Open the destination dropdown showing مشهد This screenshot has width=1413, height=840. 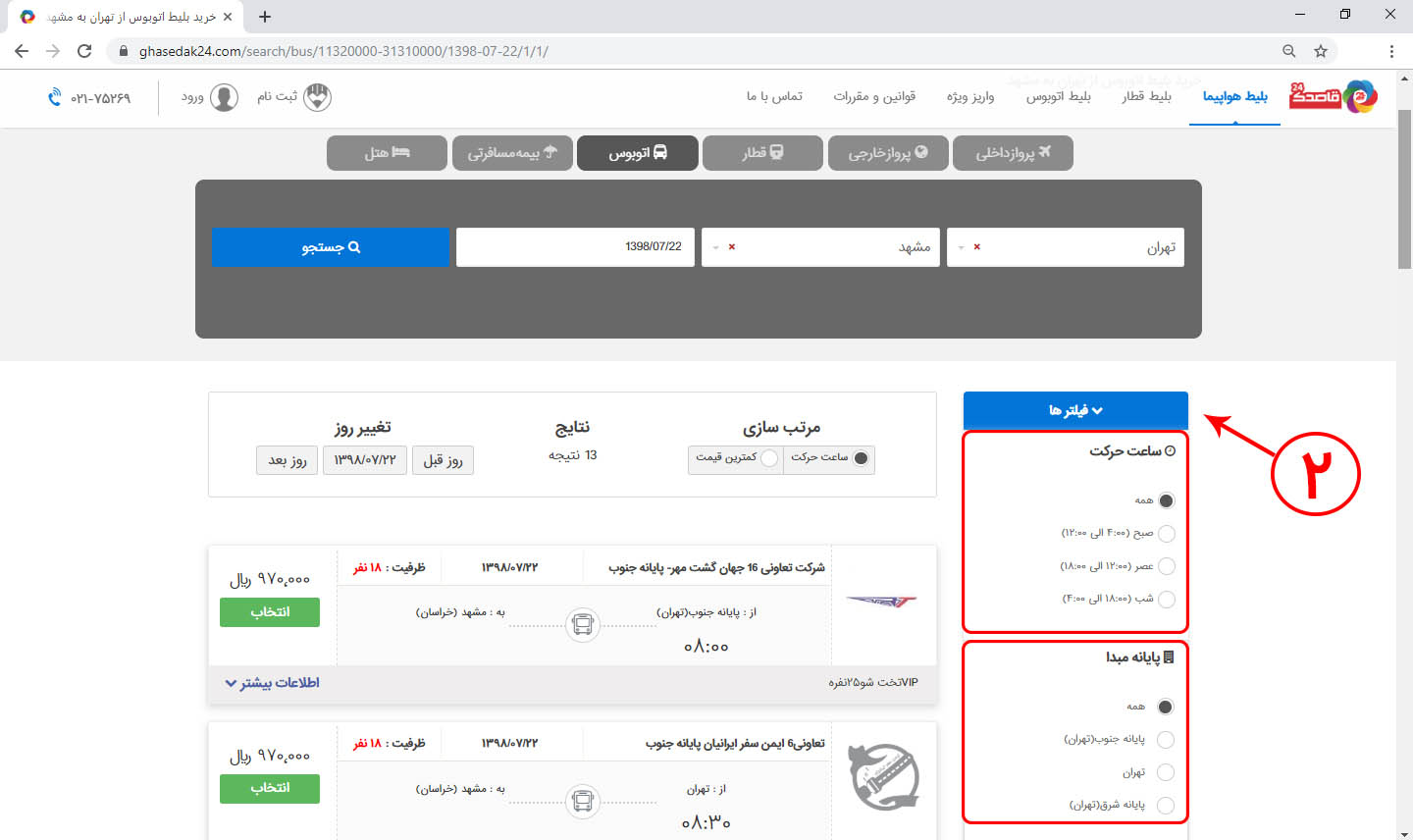click(x=820, y=247)
